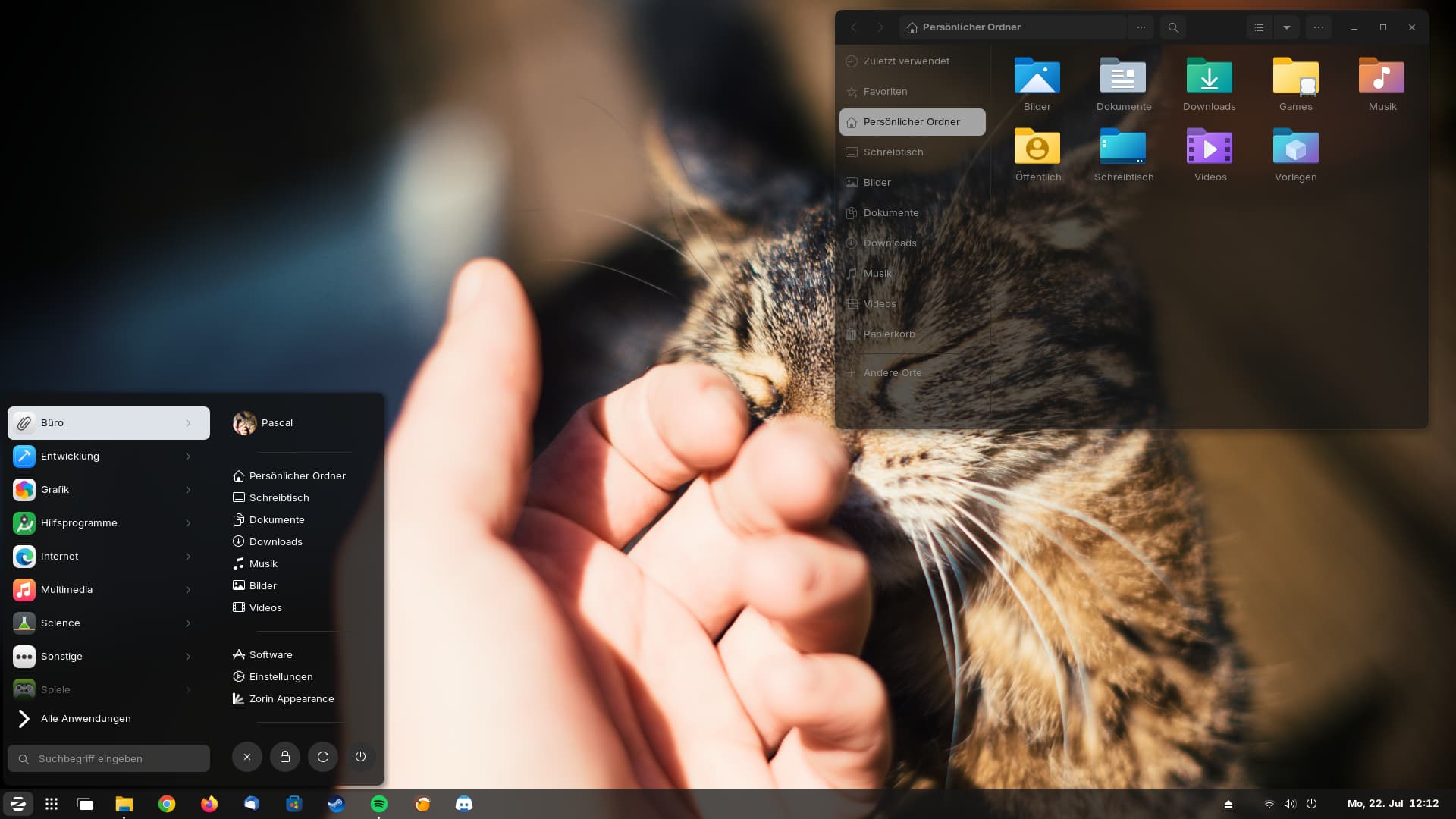Toggle list view in file manager
Screen dimensions: 1456x819
[x=1259, y=27]
